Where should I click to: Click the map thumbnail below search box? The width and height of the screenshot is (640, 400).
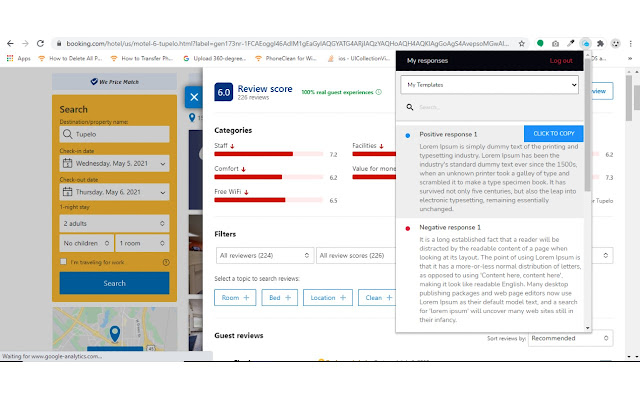(114, 329)
